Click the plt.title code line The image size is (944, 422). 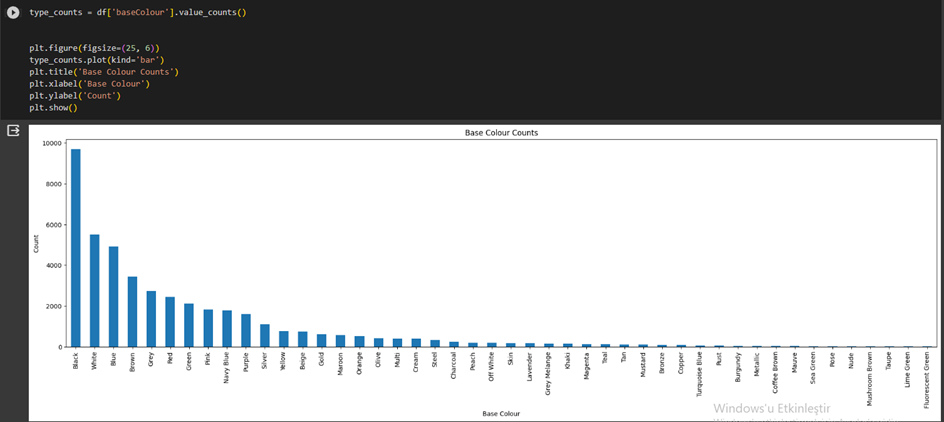[x=104, y=72]
